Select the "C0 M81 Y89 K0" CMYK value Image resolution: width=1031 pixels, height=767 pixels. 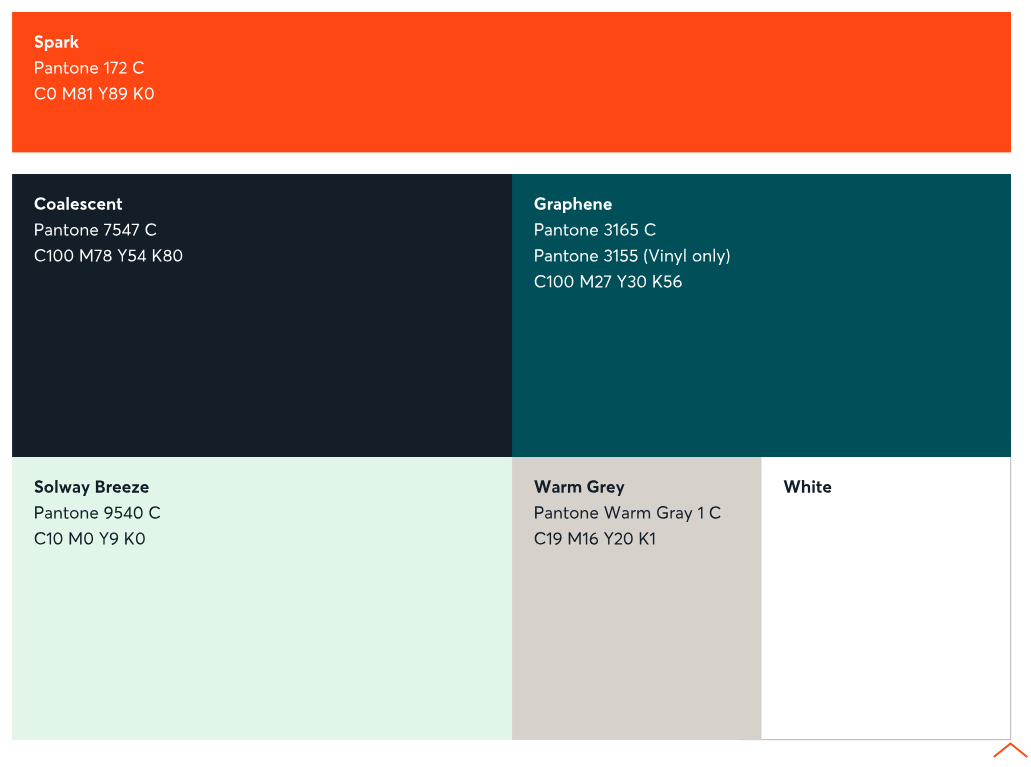(x=94, y=94)
